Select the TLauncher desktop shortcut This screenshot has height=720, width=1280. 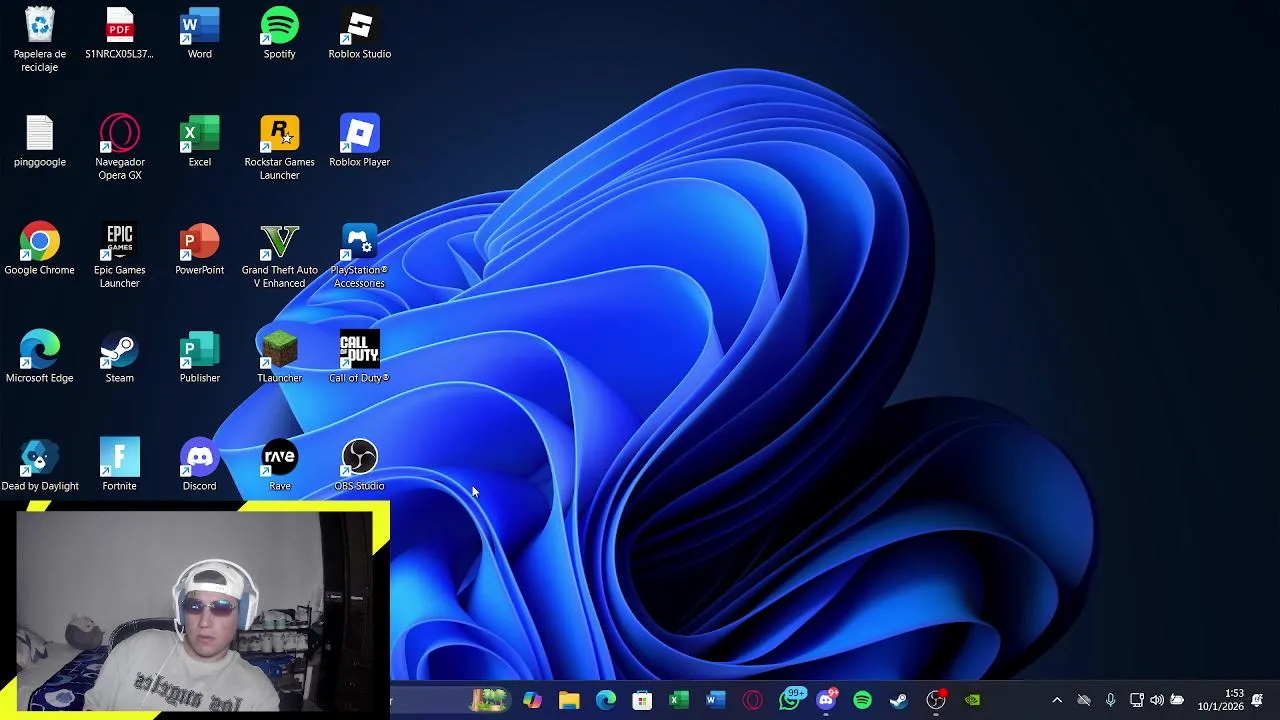[279, 357]
